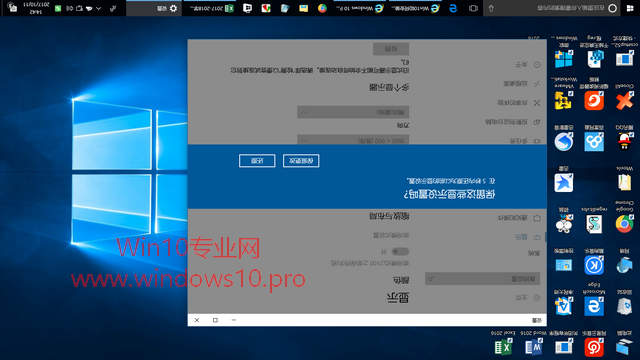Click the taskbar clock and date
This screenshot has width=640, height=360.
point(36,8)
